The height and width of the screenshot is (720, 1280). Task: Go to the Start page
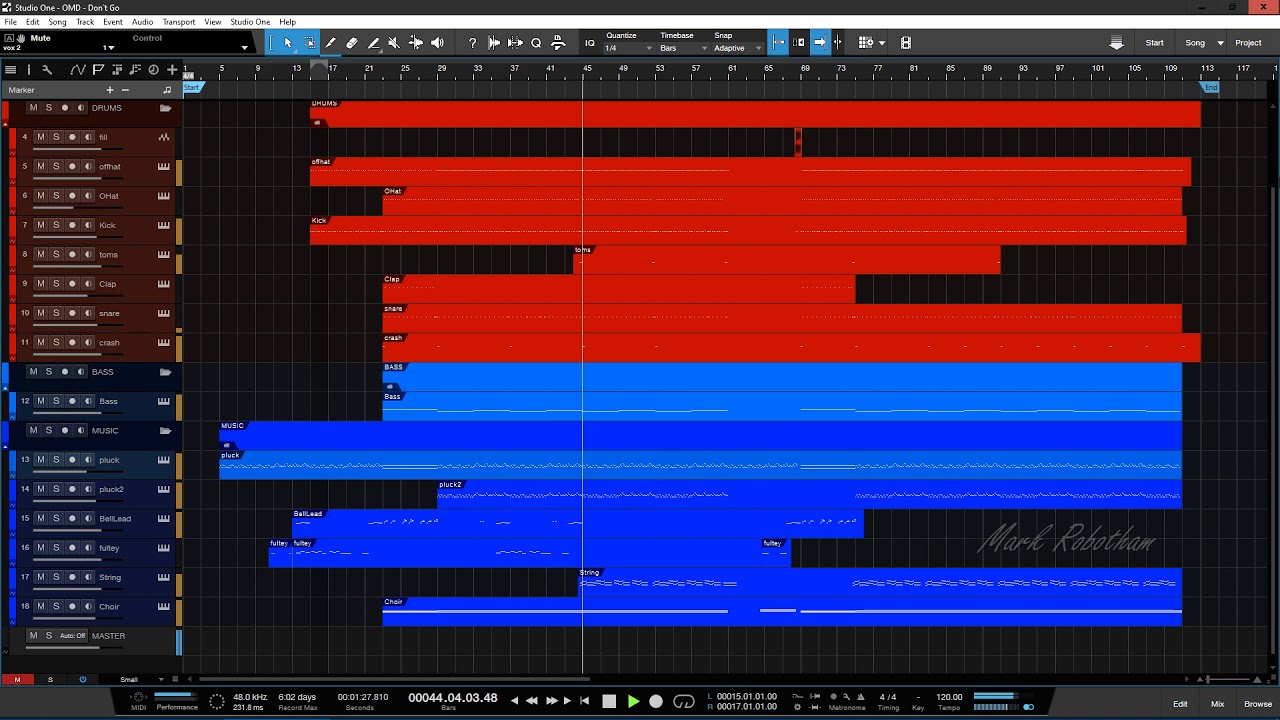(x=1154, y=43)
